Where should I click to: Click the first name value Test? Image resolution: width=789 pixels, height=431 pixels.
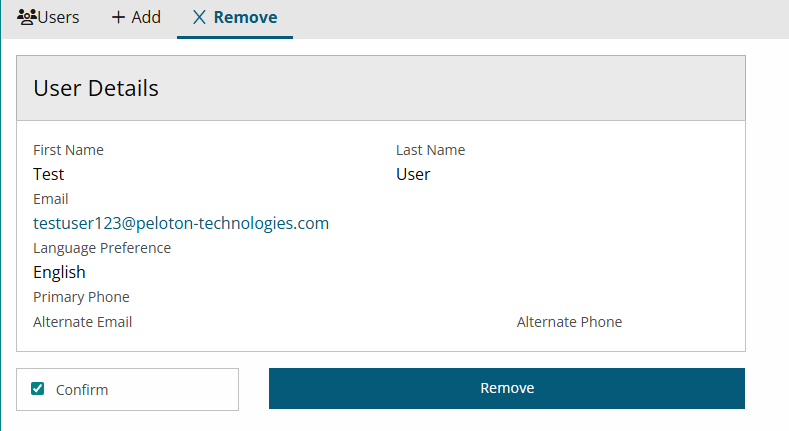[x=49, y=174]
